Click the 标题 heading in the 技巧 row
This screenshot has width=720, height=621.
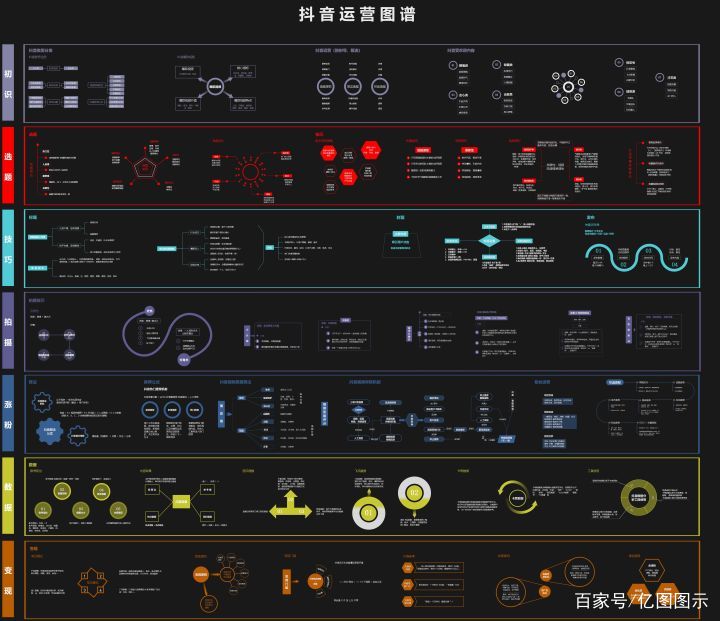coord(33,217)
